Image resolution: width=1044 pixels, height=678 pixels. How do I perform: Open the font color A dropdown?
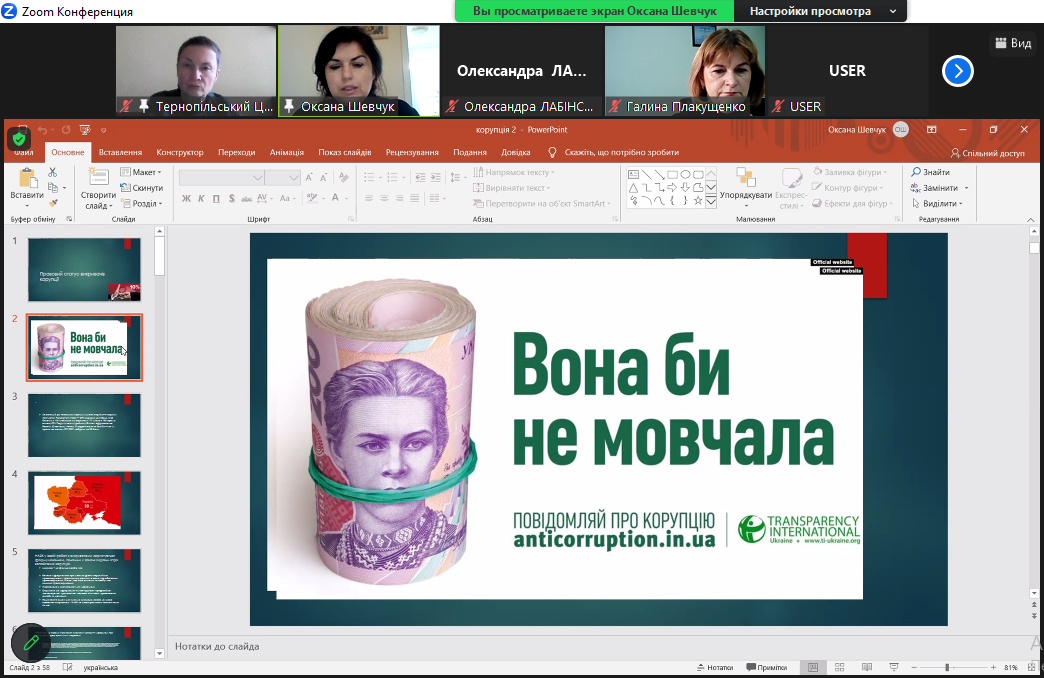pos(339,198)
